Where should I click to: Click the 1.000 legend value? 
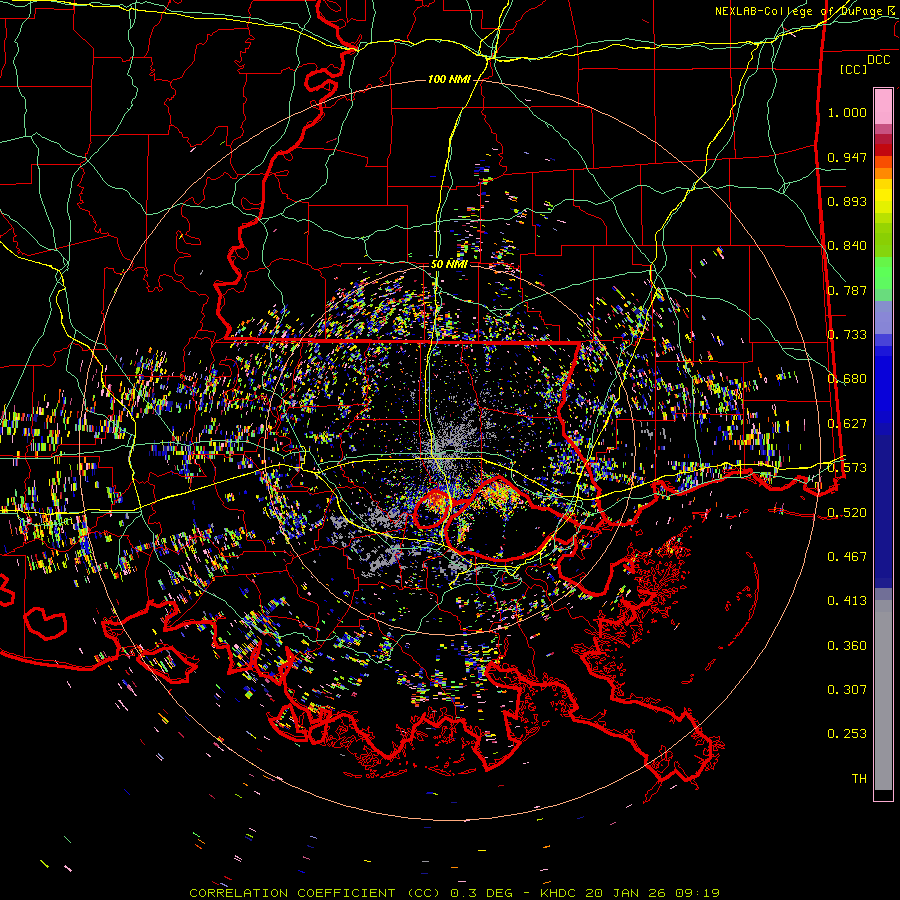click(847, 112)
